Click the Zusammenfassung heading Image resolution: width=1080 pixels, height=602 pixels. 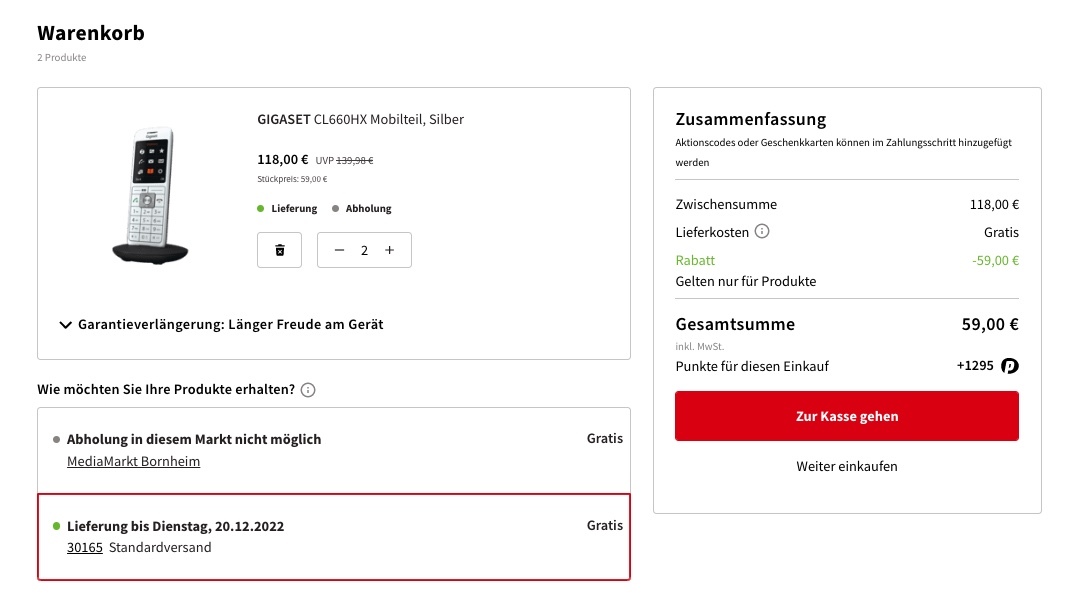click(x=751, y=119)
